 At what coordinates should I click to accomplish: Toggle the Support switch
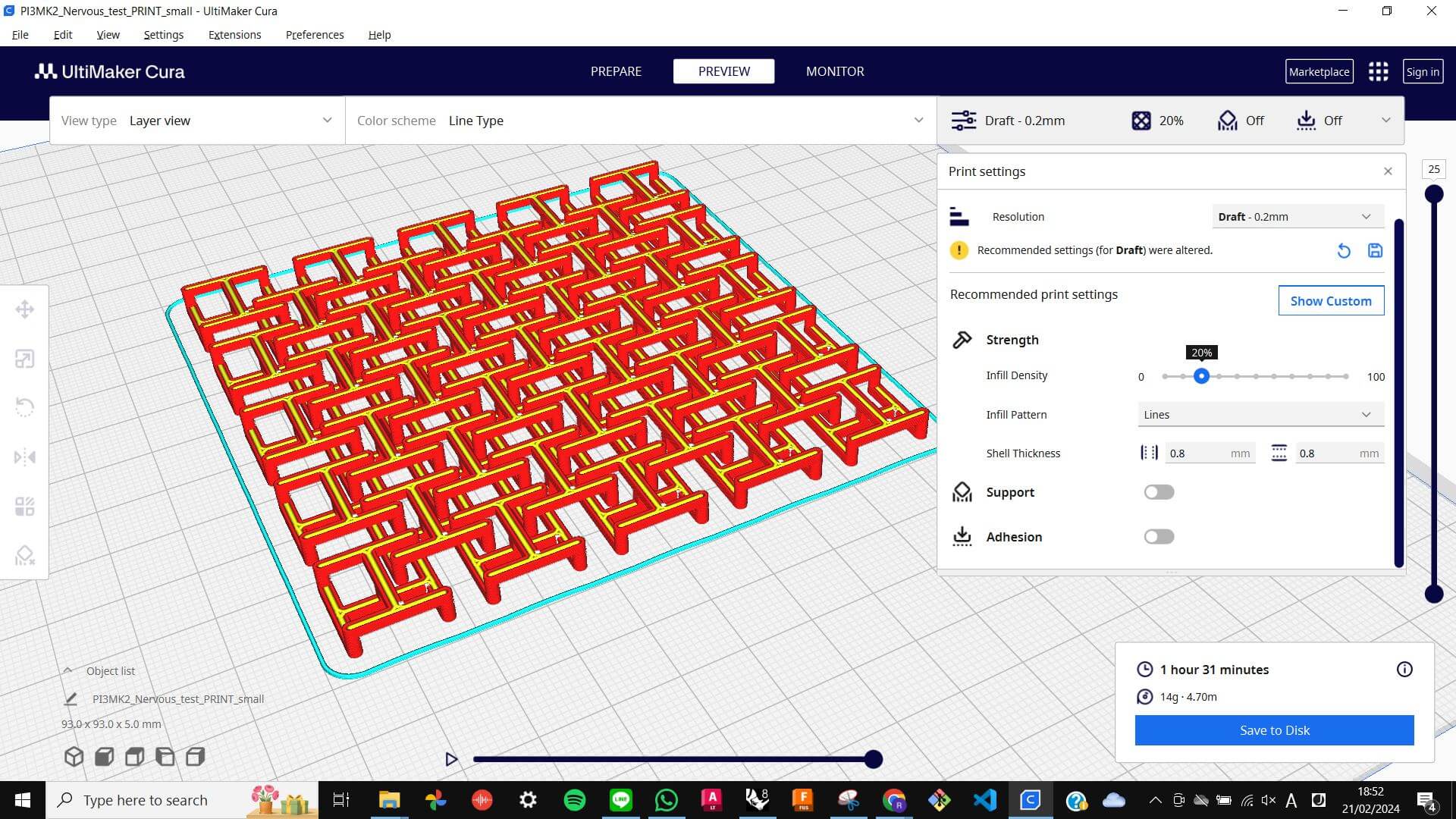pos(1159,492)
